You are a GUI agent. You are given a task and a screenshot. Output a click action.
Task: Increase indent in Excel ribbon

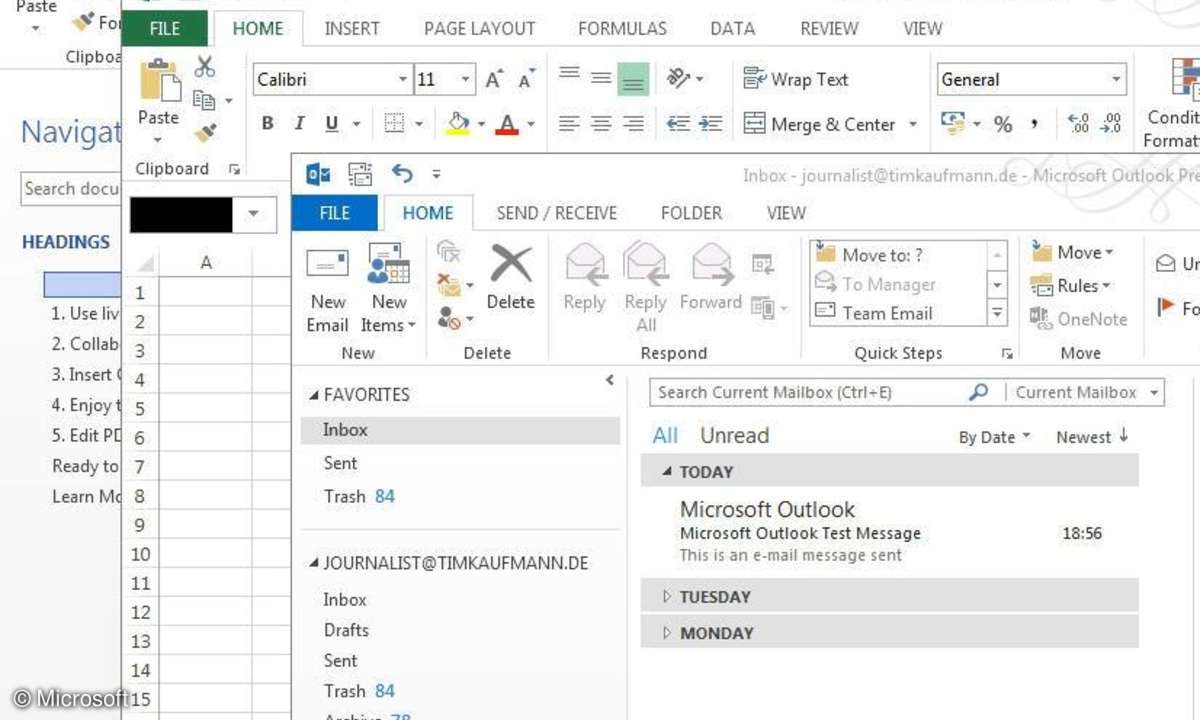point(710,124)
